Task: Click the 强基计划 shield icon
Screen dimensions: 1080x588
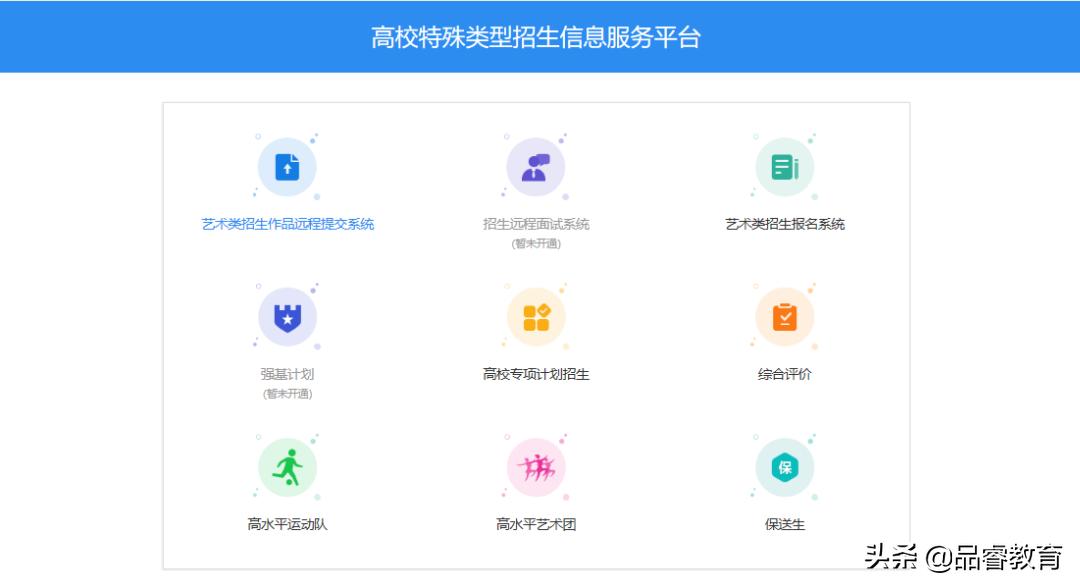Action: click(287, 316)
